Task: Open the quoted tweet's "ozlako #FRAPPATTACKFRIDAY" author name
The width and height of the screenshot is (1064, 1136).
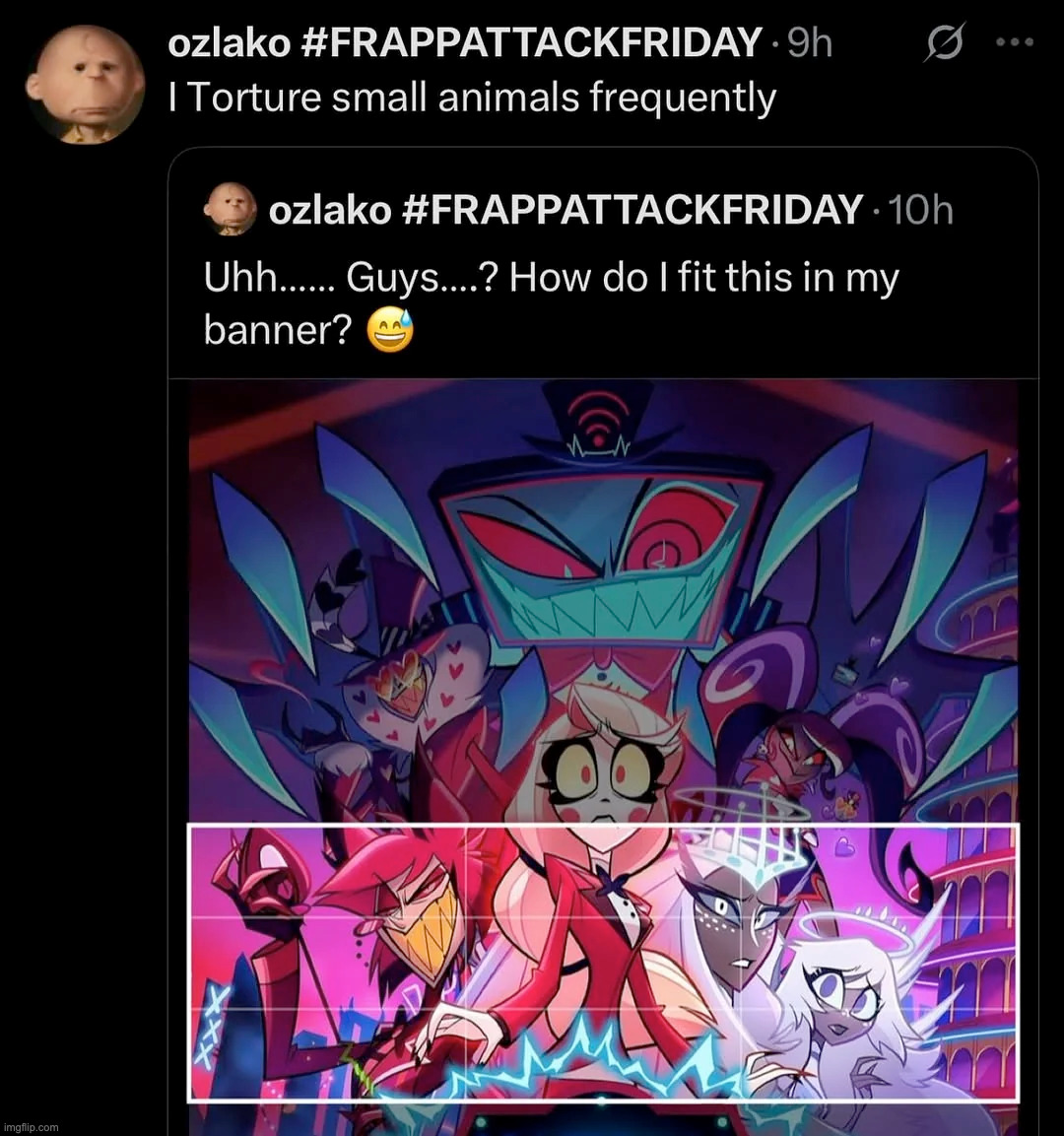Action: (565, 210)
